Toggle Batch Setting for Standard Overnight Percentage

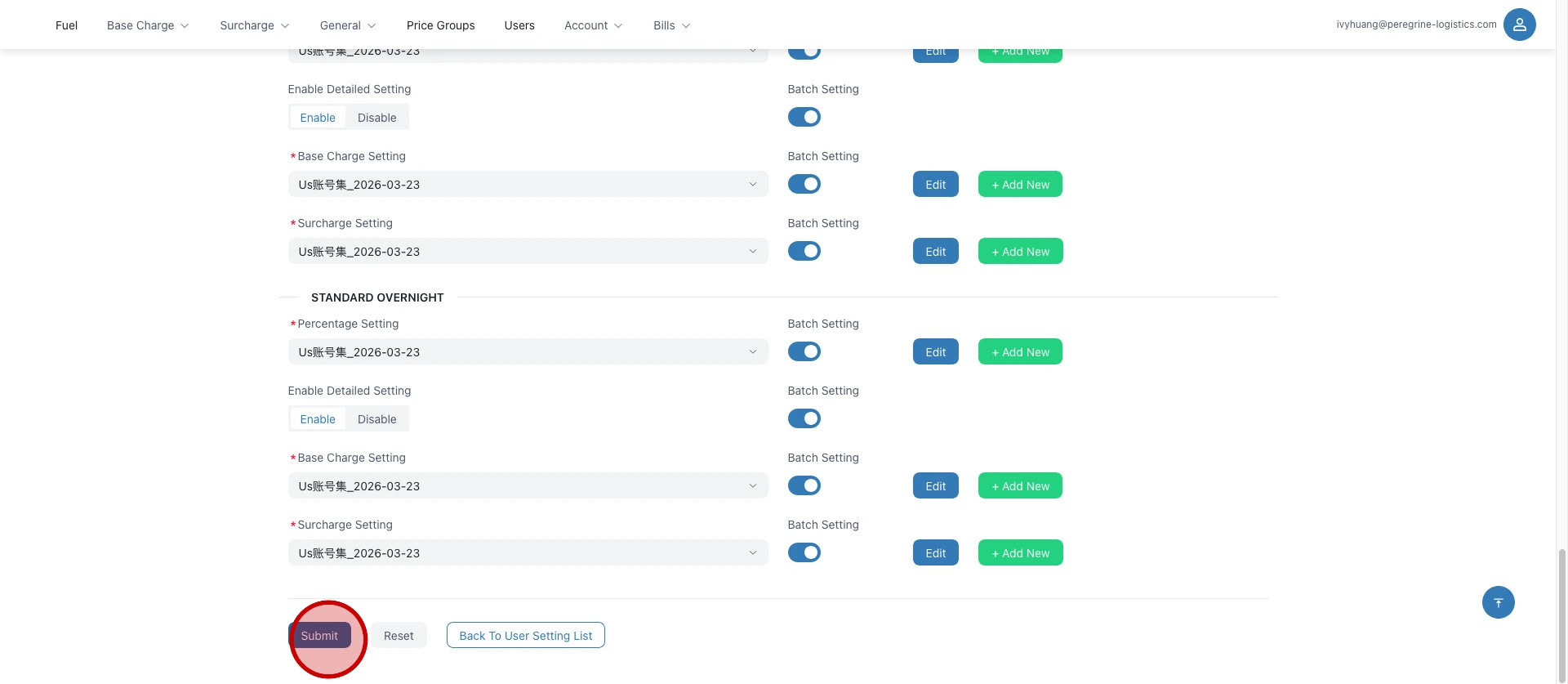(x=804, y=351)
